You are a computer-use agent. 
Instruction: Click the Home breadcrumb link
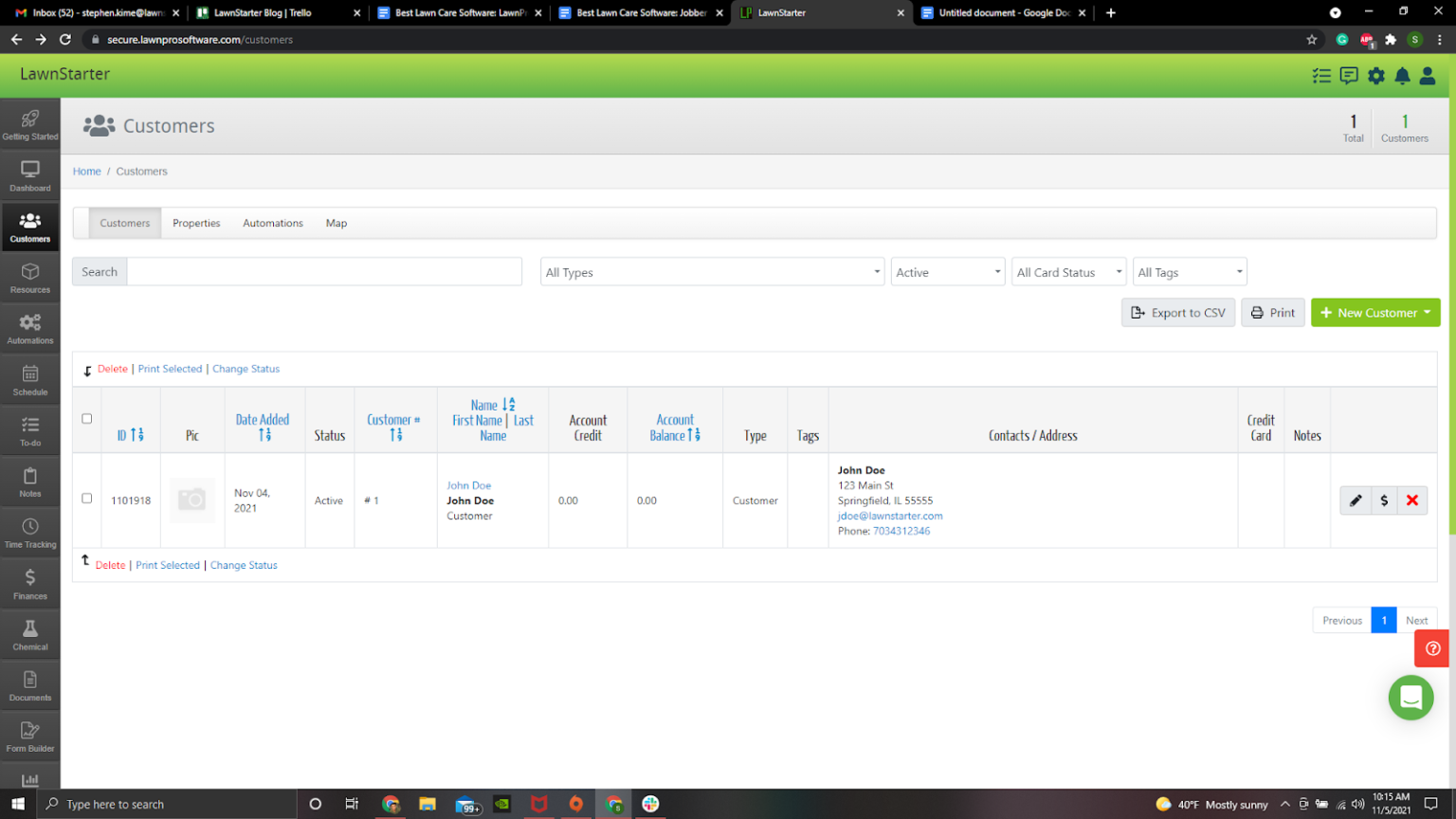86,172
